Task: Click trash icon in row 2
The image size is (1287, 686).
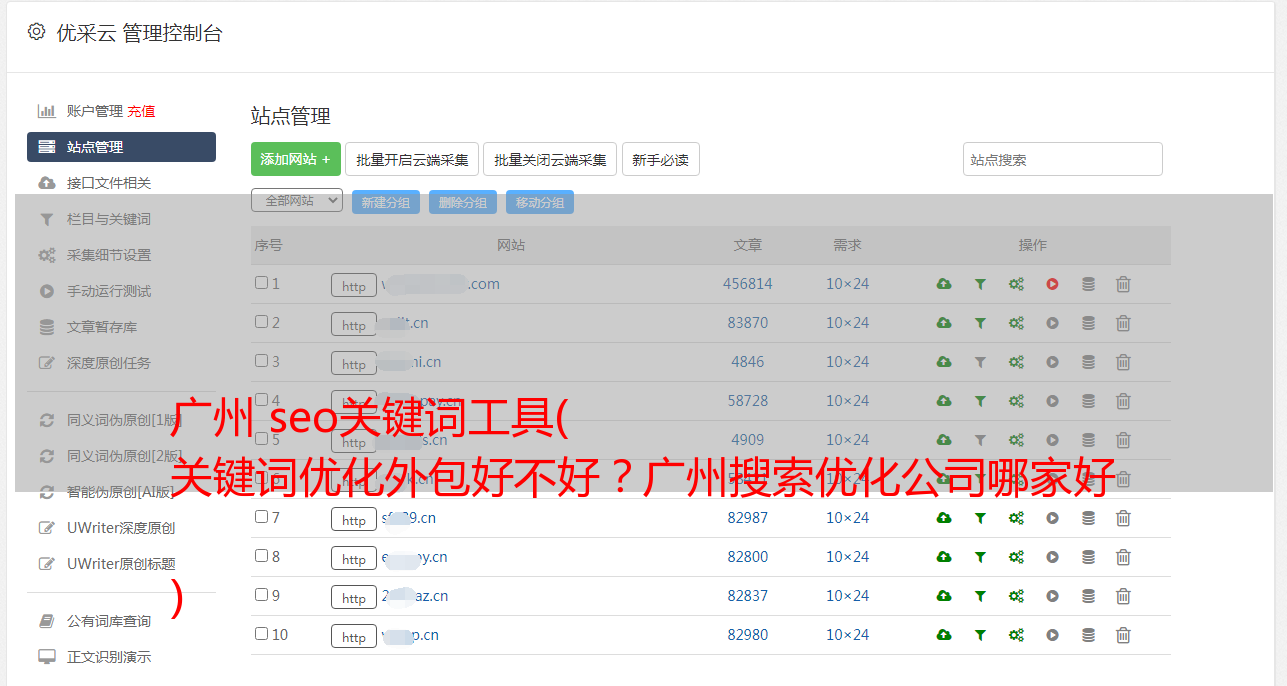Action: [1123, 323]
